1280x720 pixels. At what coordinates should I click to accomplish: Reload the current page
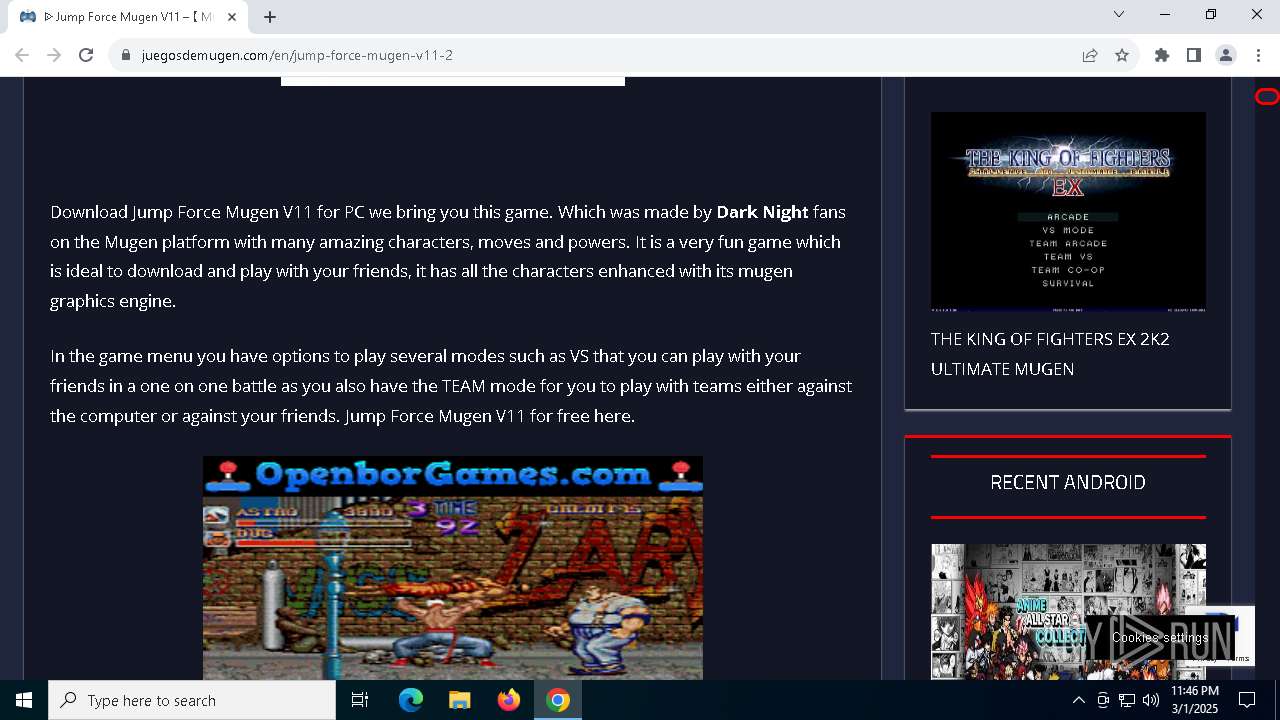point(86,55)
